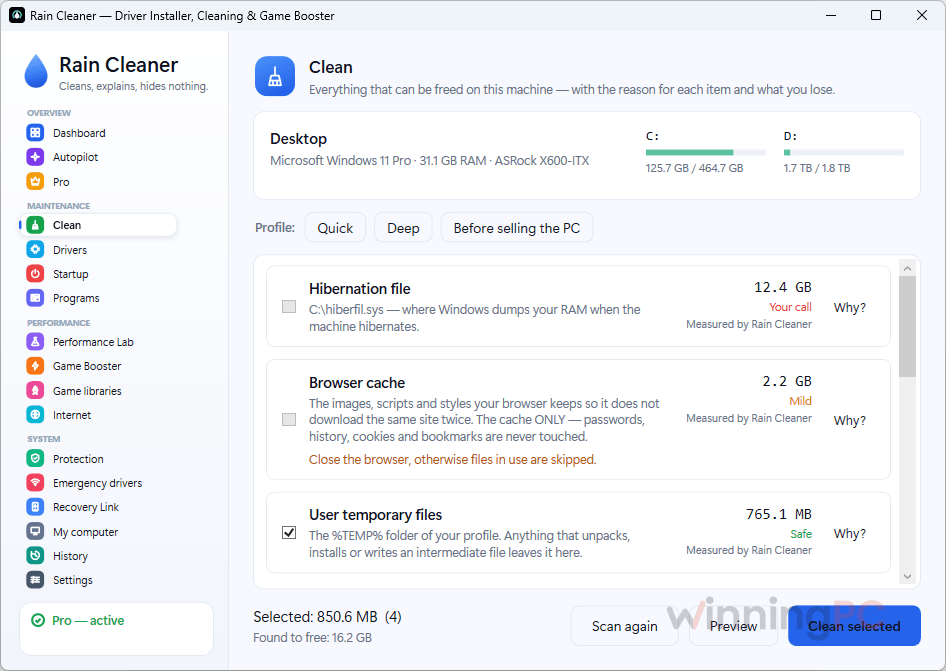Expand Why? explanation for Browser cache

pyautogui.click(x=849, y=421)
